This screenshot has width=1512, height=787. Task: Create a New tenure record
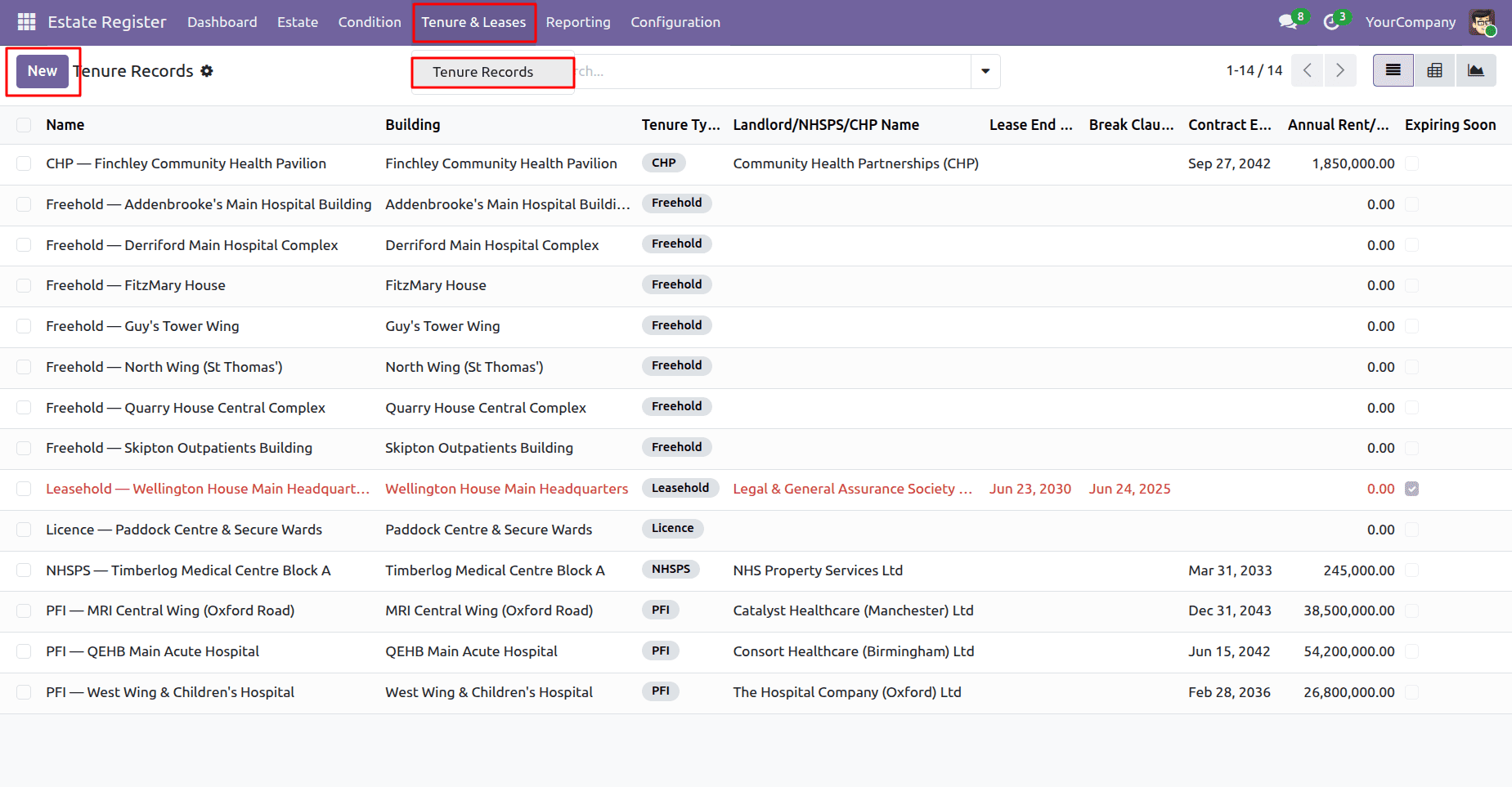point(43,71)
